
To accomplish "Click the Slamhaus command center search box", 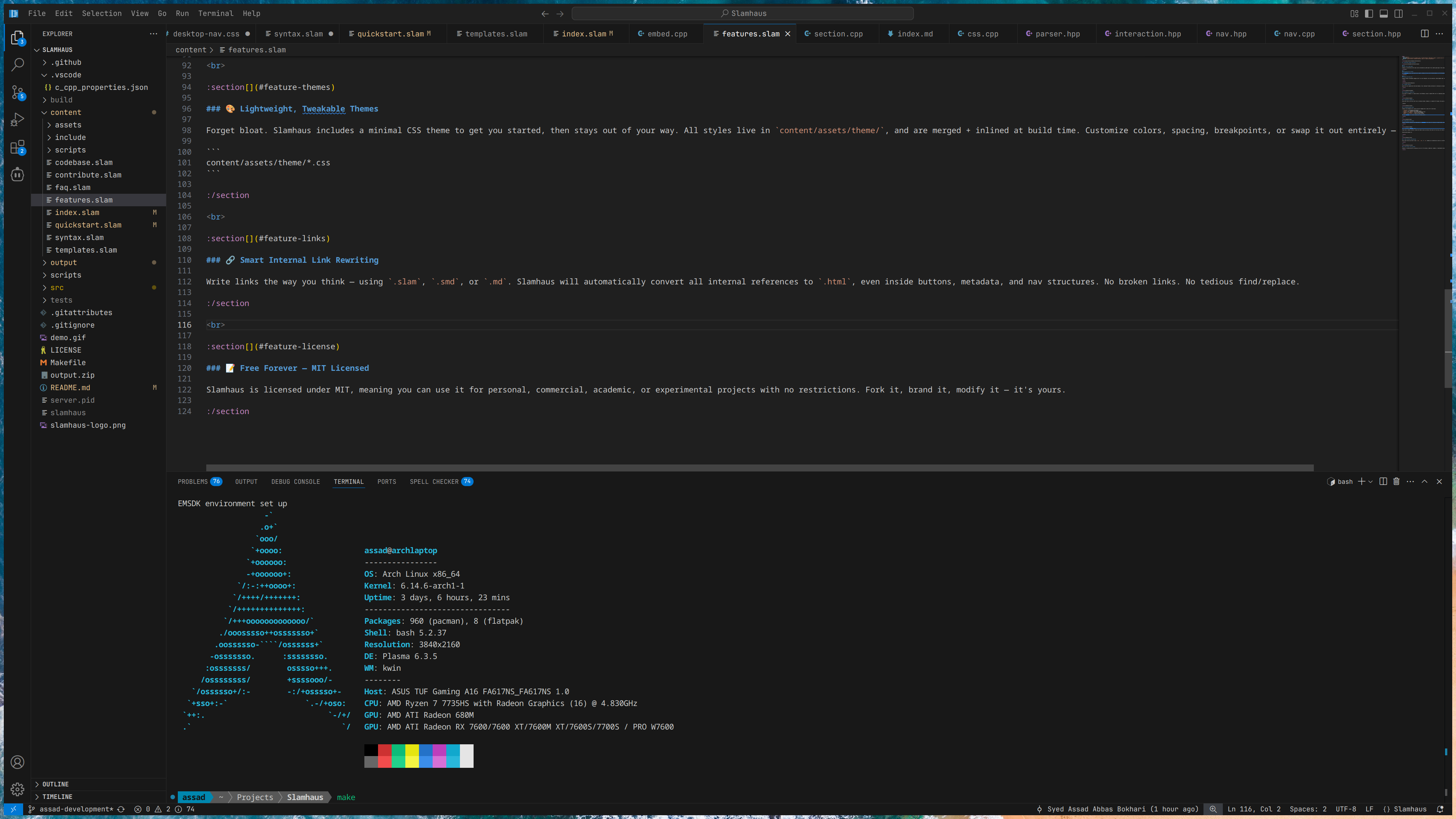I will 743,14.
